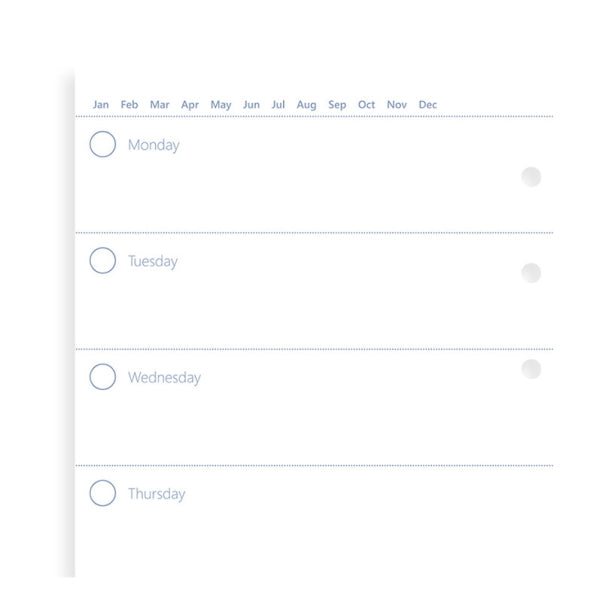Choose the Mar month label
Viewport: 600px width, 600px height.
160,105
